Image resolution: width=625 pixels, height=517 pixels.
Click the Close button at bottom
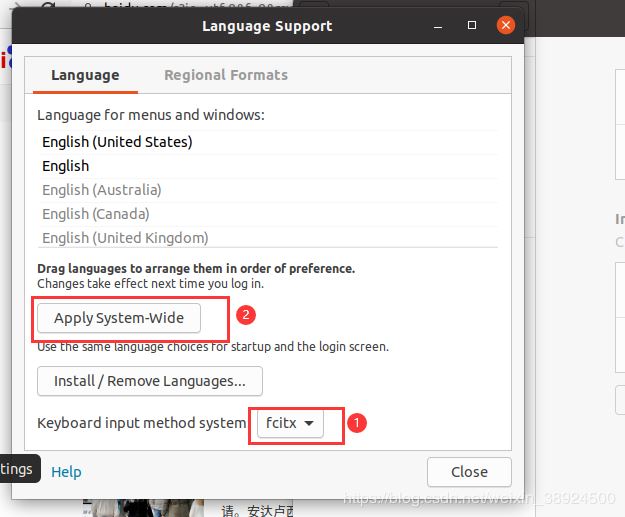pyautogui.click(x=469, y=472)
